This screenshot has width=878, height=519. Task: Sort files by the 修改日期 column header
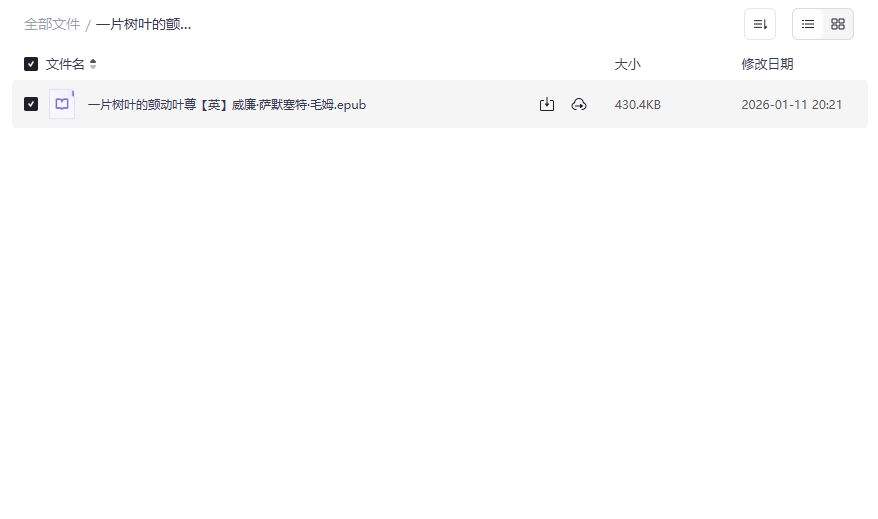(x=767, y=64)
